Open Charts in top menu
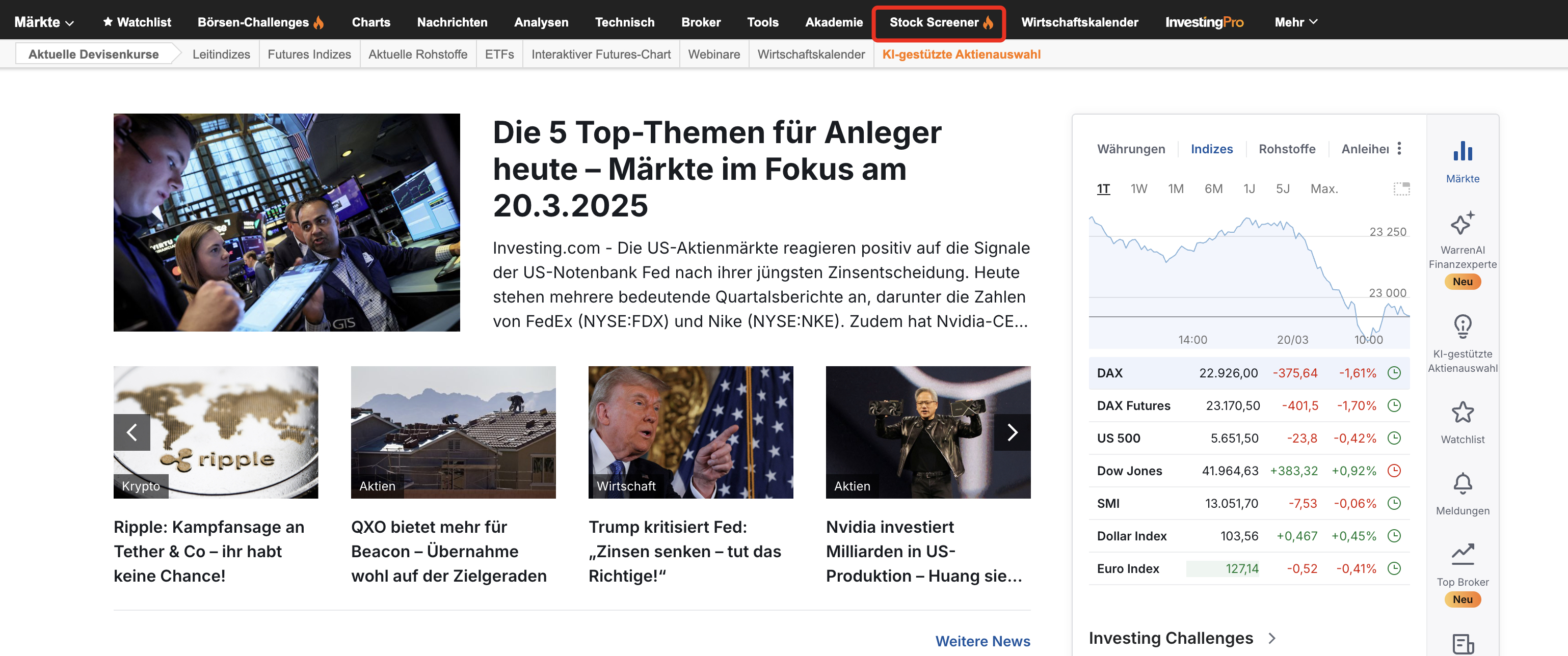This screenshot has width=1568, height=656. coord(370,22)
